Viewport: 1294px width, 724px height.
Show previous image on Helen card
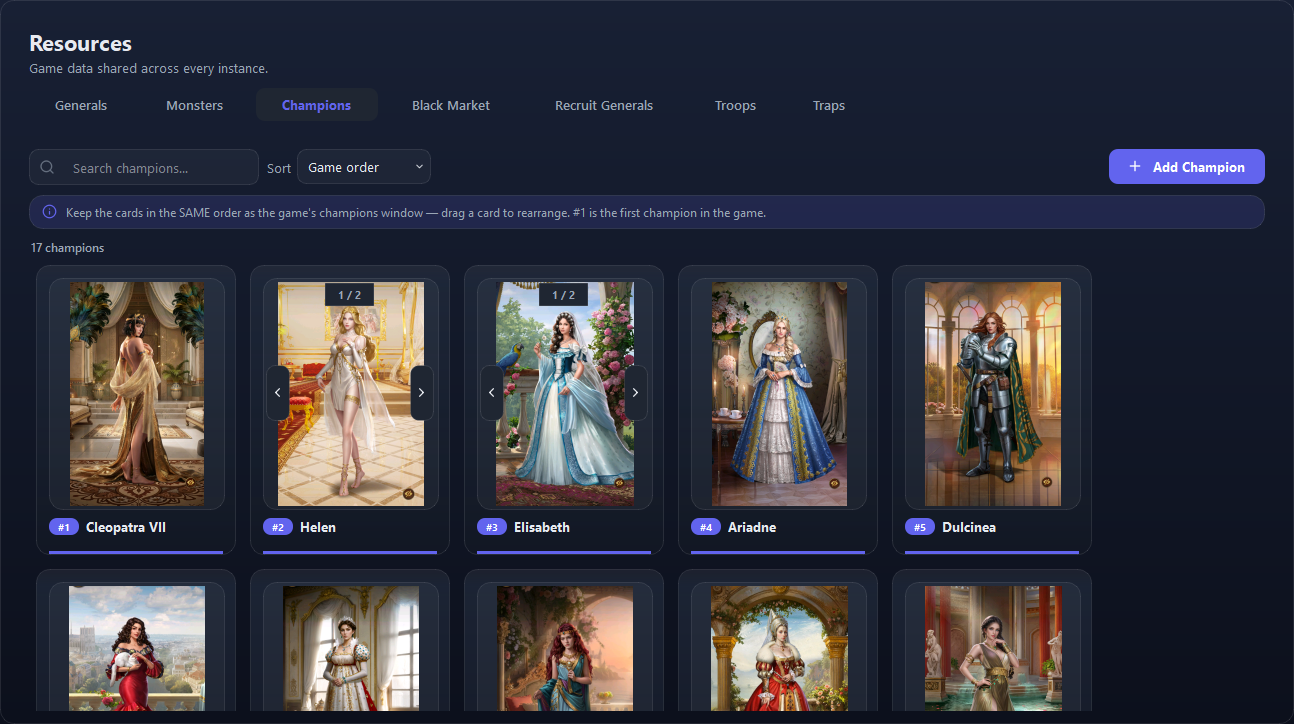278,393
